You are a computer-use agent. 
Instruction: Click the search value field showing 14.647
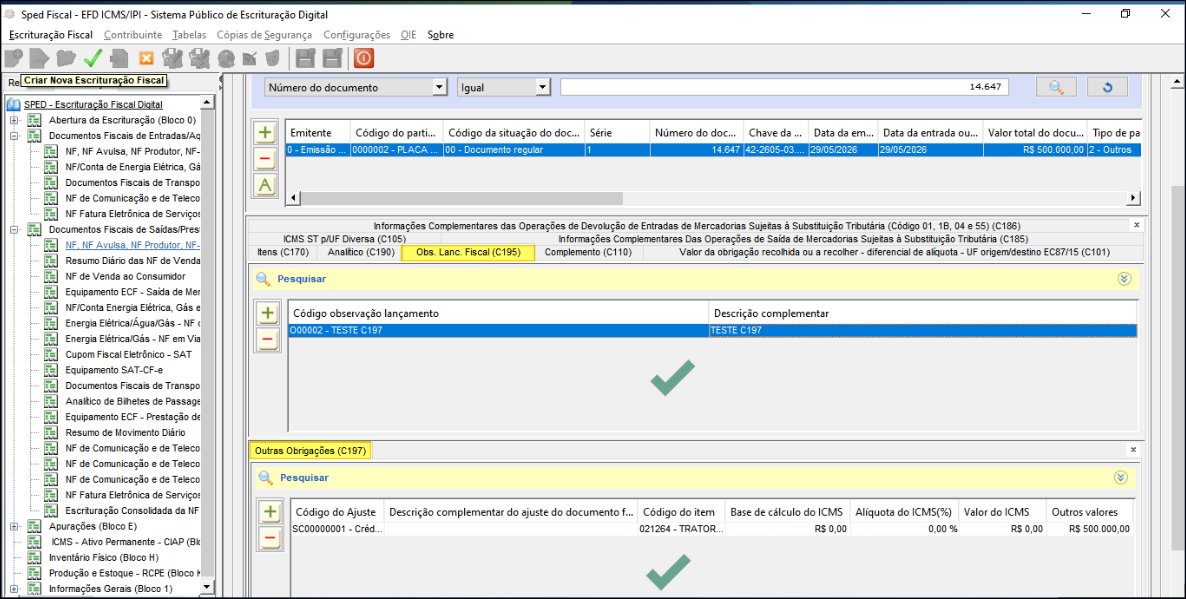tap(784, 87)
